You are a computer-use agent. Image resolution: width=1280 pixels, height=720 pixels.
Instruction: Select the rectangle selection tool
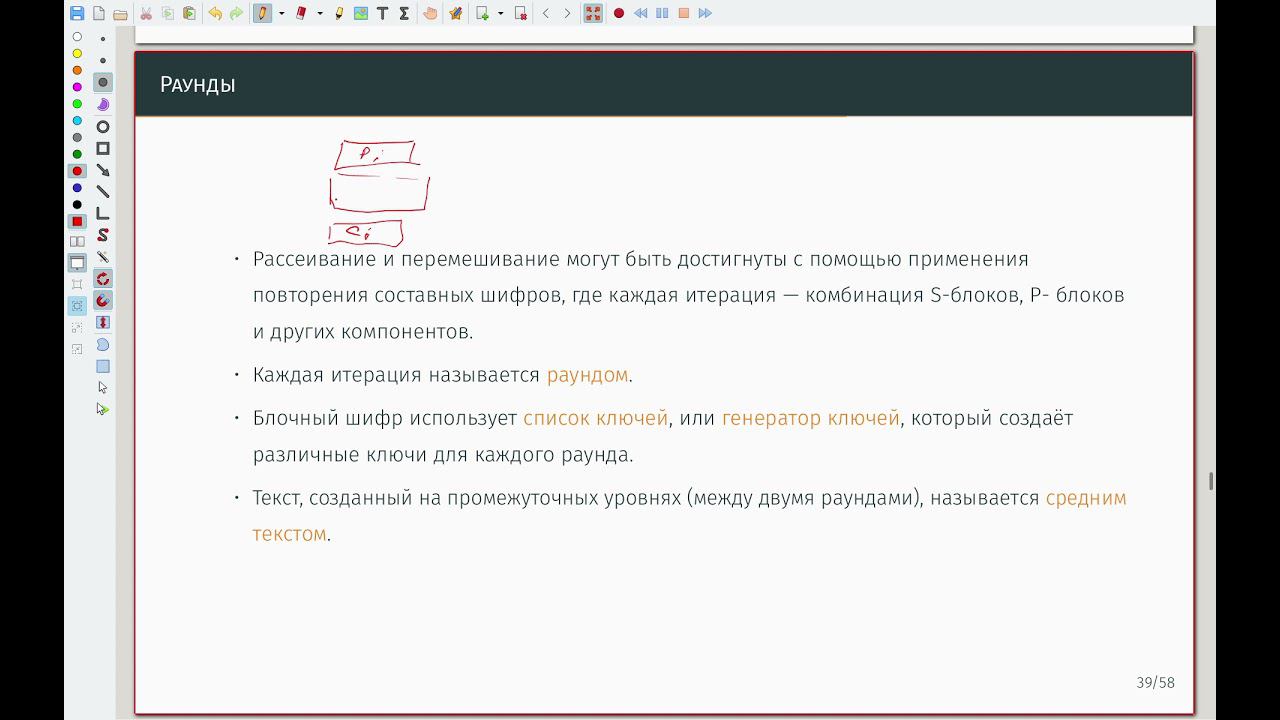pos(103,366)
